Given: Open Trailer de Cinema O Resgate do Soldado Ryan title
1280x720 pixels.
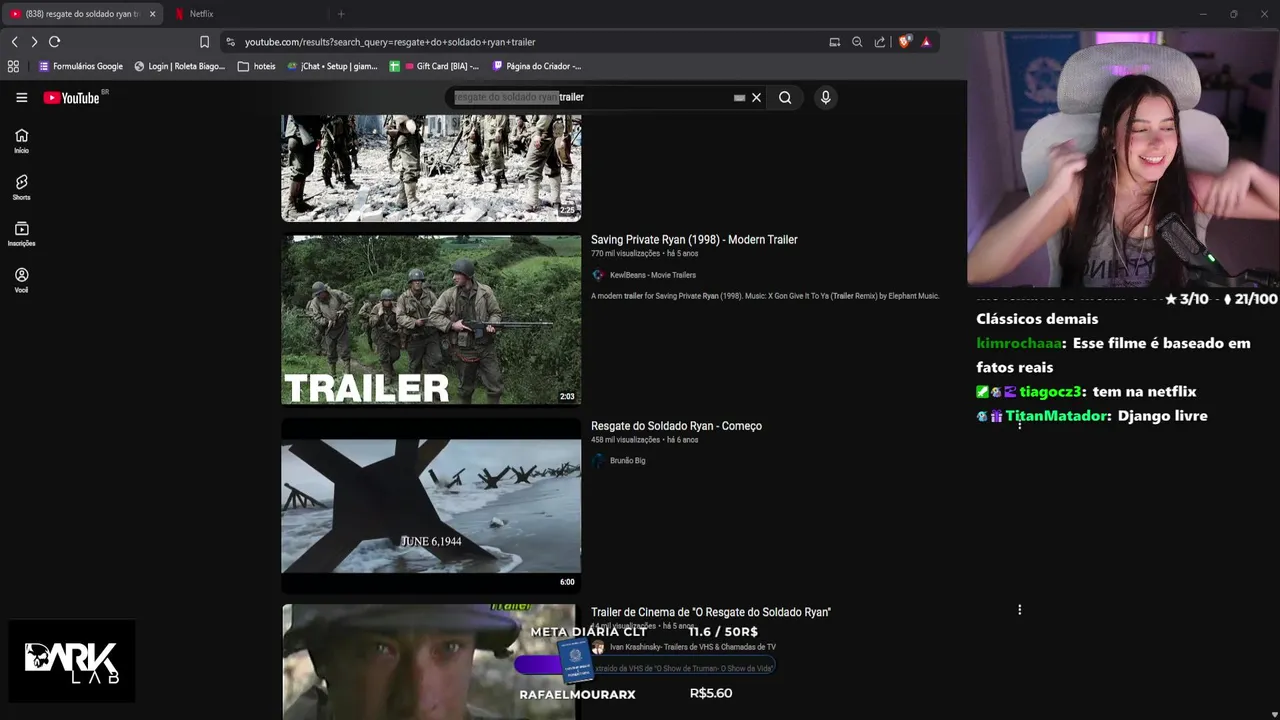Looking at the screenshot, I should pos(711,612).
